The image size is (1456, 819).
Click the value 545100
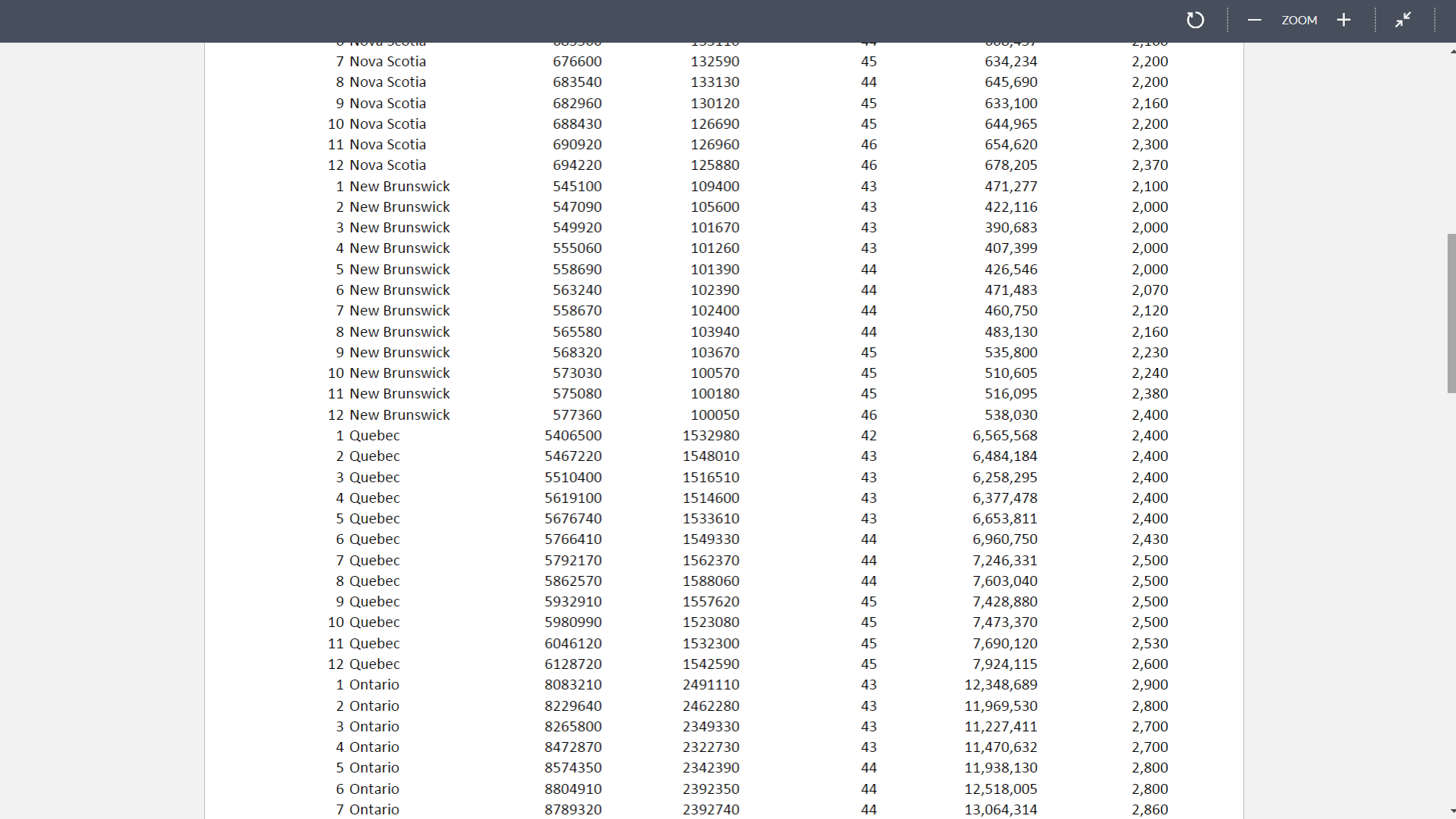(578, 187)
